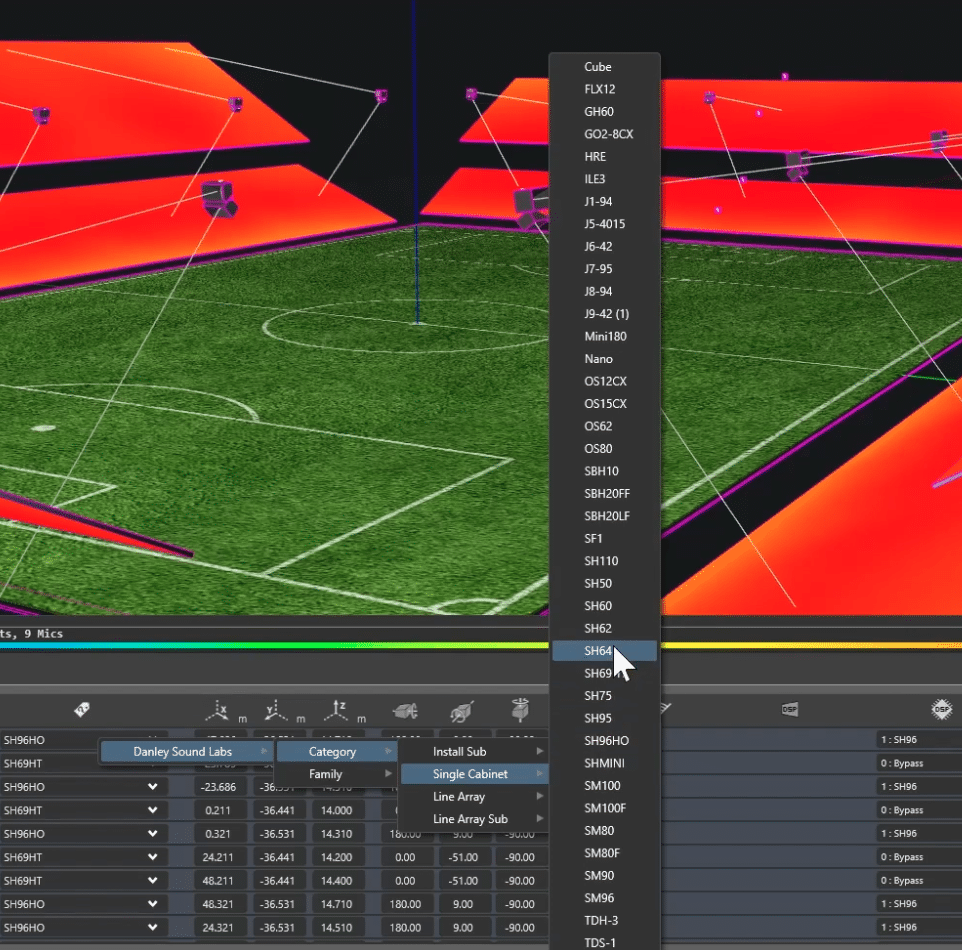The image size is (962, 950).
Task: Select the Single Cabinet category
Action: click(x=474, y=774)
